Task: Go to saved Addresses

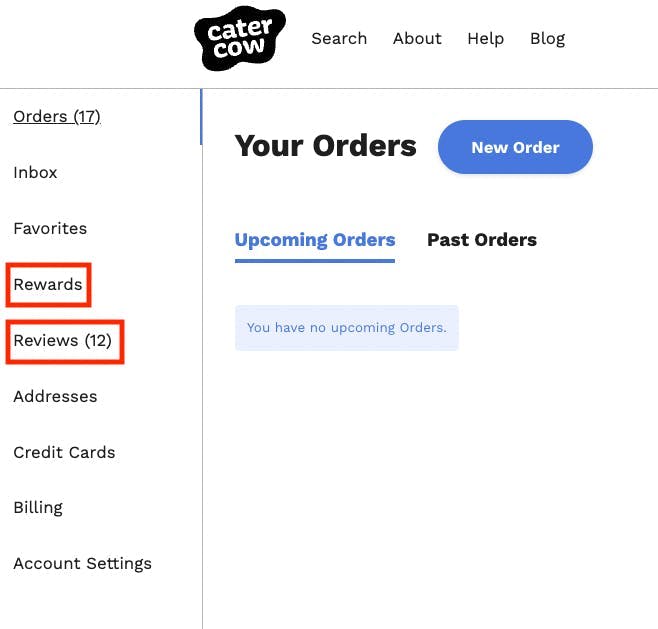Action: pyautogui.click(x=55, y=397)
